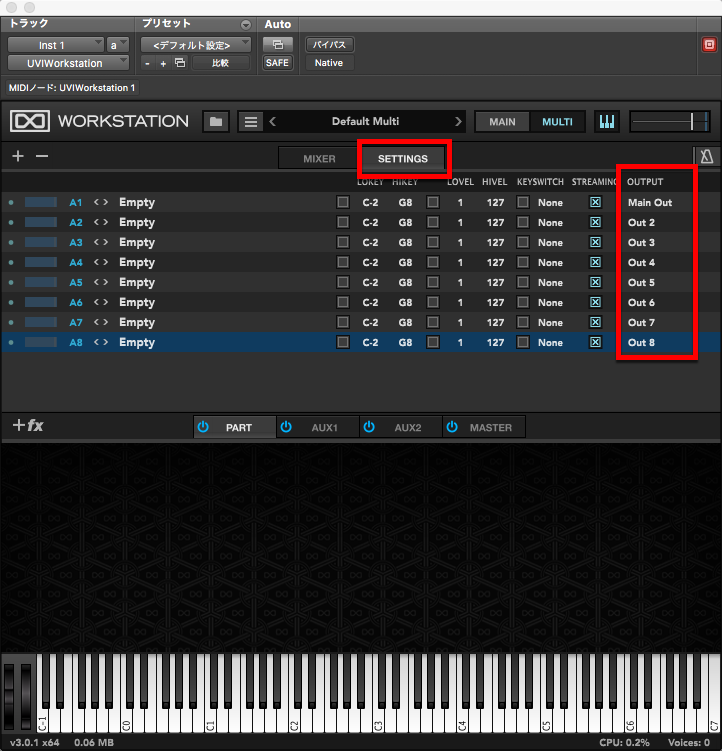
Task: Switch to the SETTINGS tab
Action: tap(402, 159)
